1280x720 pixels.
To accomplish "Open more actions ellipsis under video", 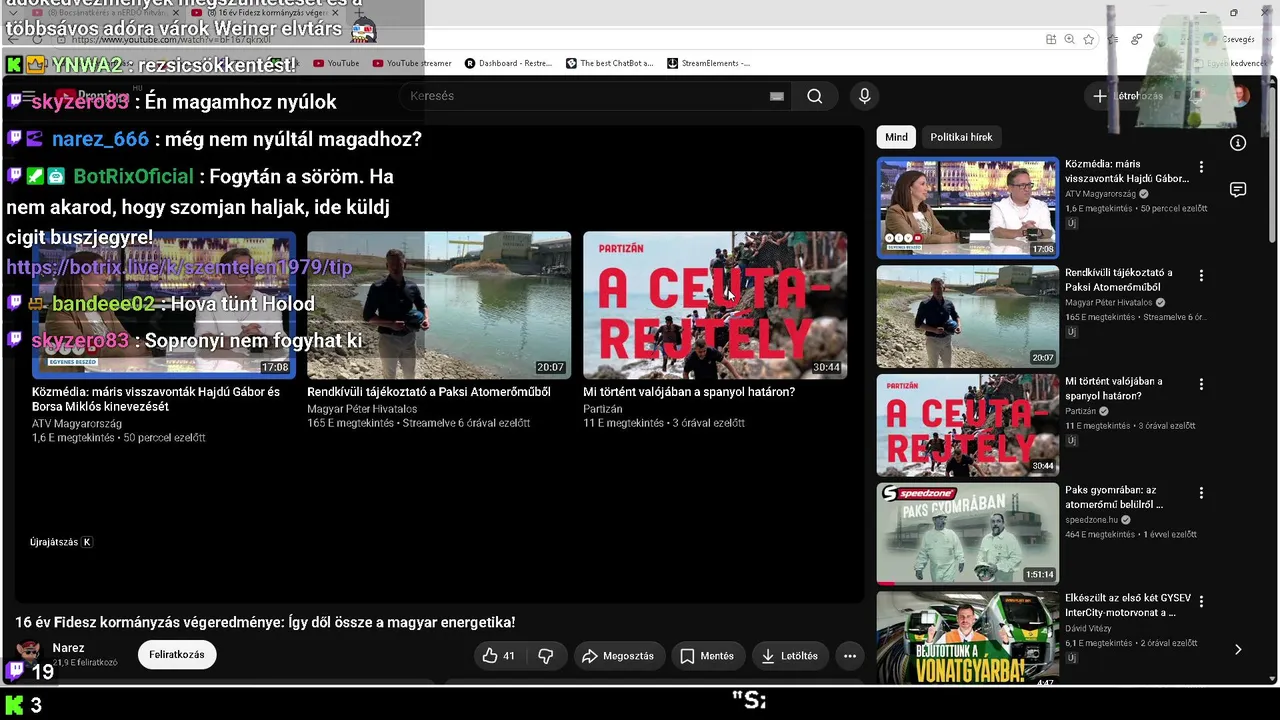I will click(x=850, y=656).
